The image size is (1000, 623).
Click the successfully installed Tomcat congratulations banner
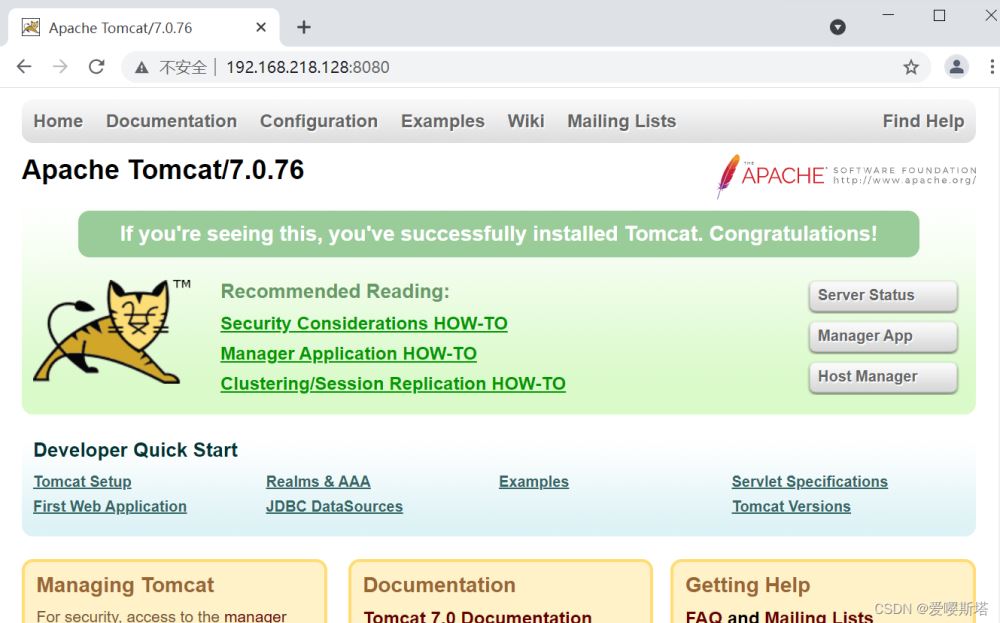pos(499,234)
